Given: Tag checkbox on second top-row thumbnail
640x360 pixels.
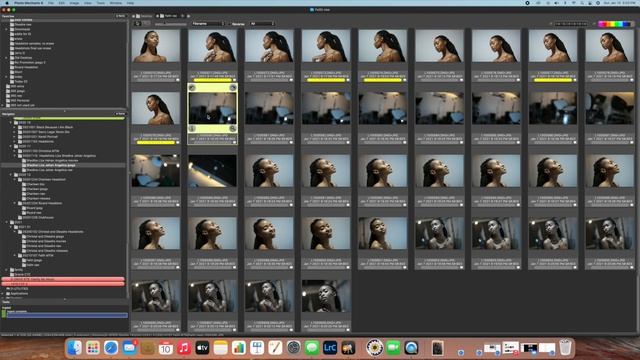Looking at the screenshot, I should [x=234, y=80].
